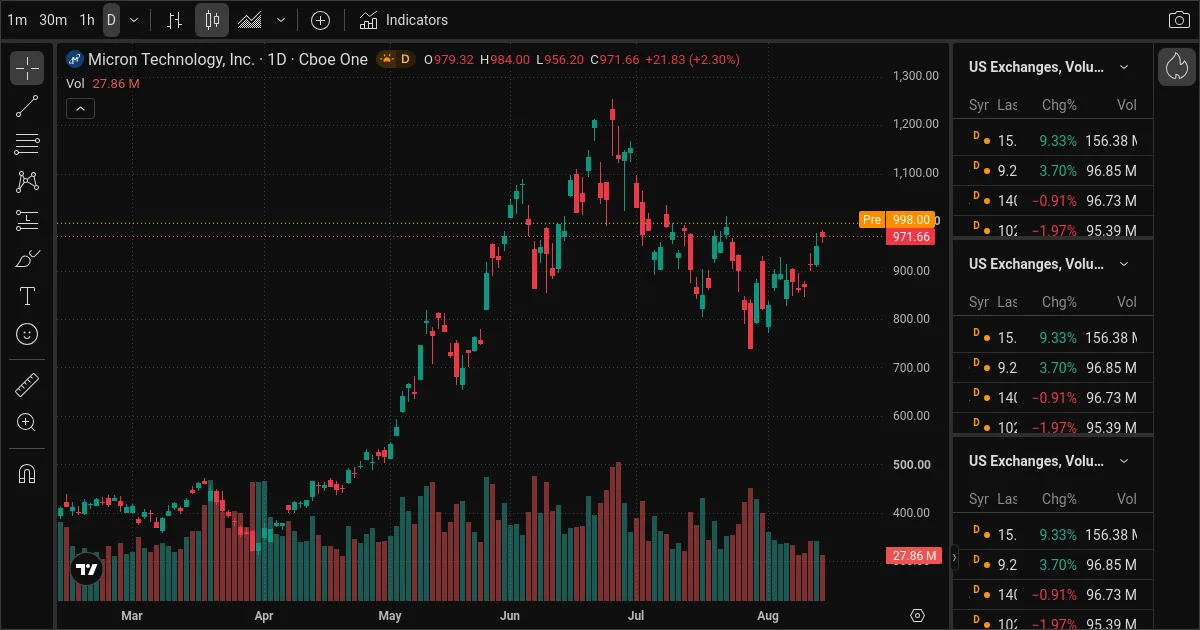
Task: Open the Fibonacci retracement tools
Action: tap(27, 144)
